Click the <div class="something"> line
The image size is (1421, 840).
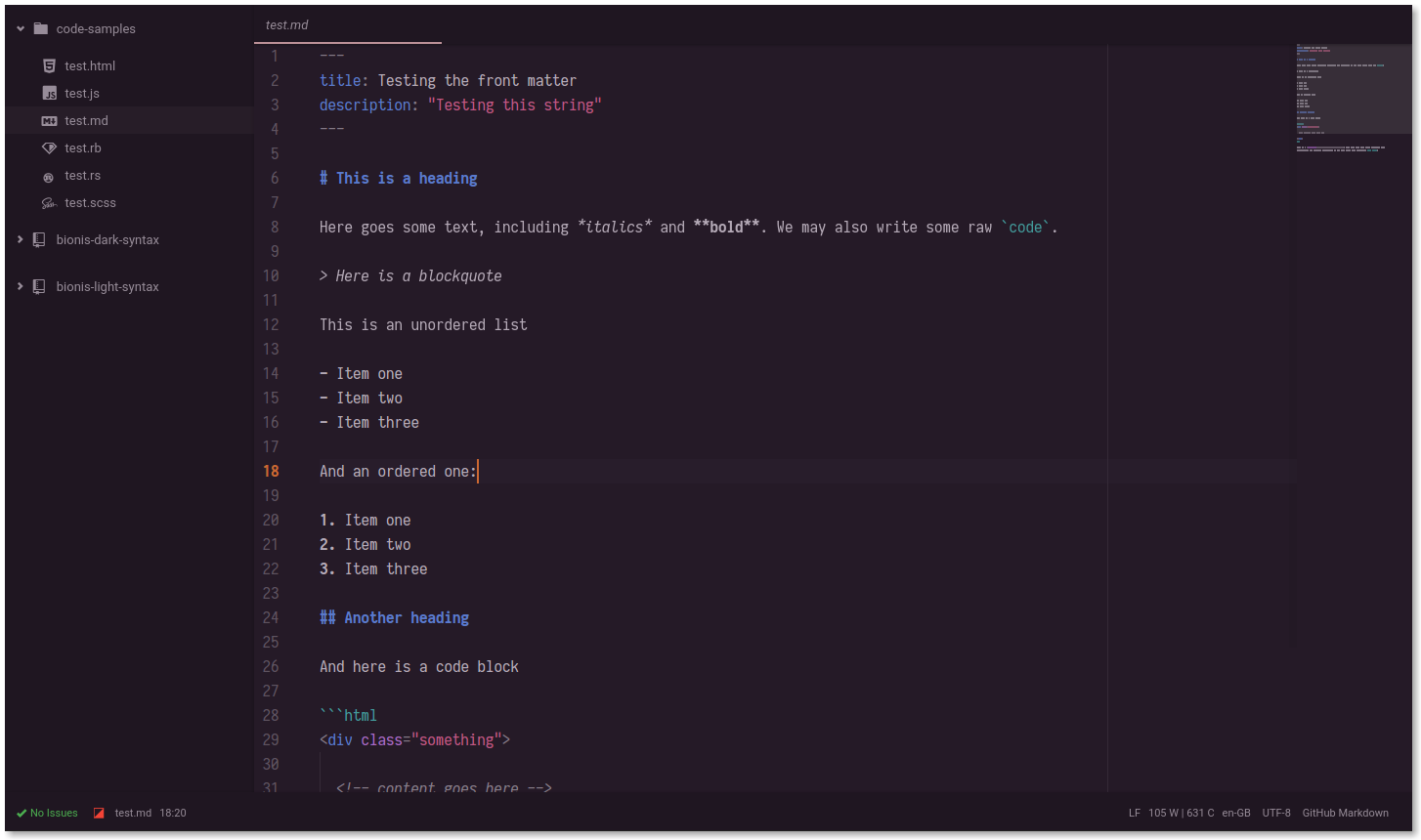click(414, 739)
